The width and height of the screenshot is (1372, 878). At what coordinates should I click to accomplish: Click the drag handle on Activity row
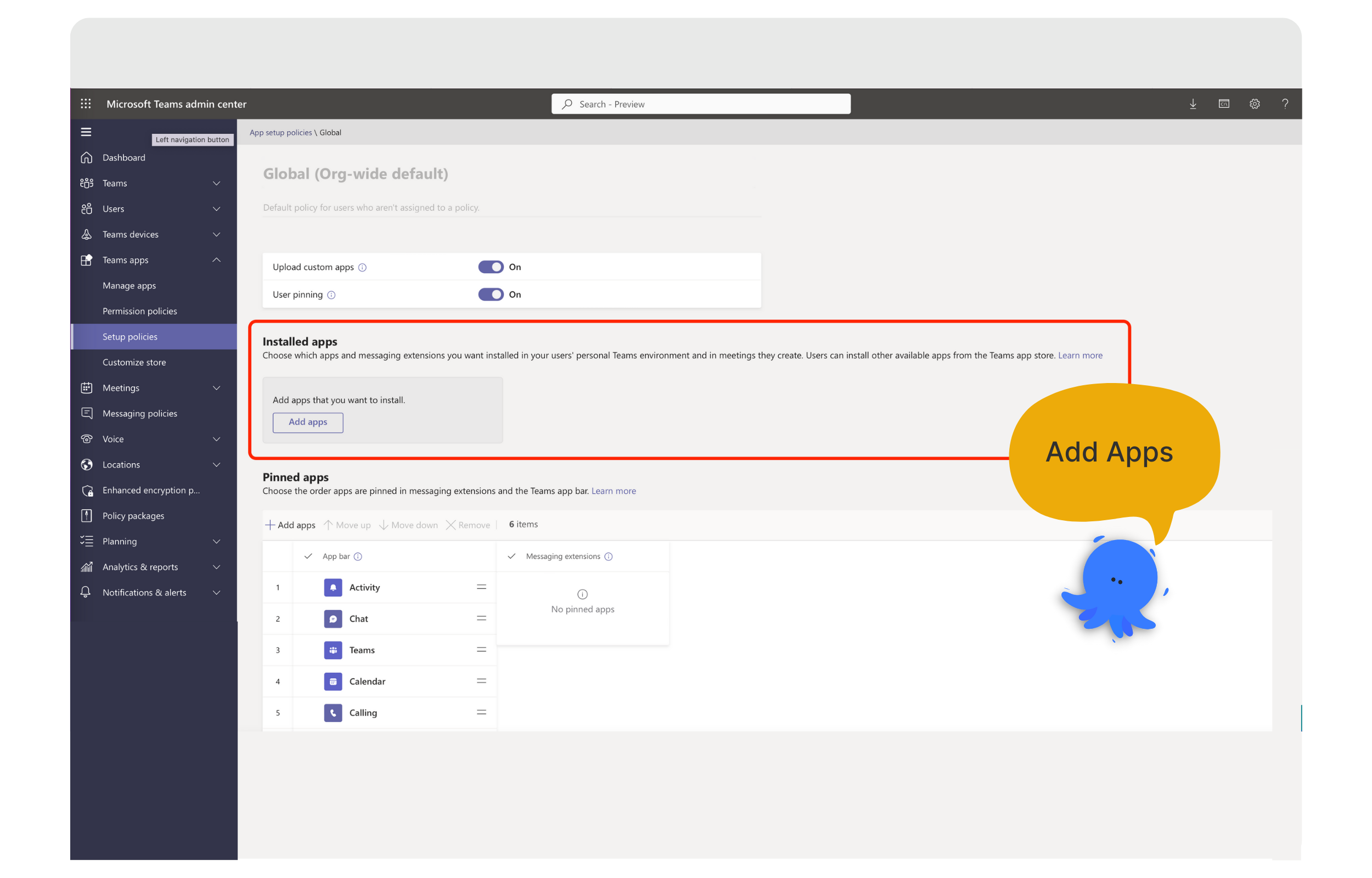(x=482, y=587)
